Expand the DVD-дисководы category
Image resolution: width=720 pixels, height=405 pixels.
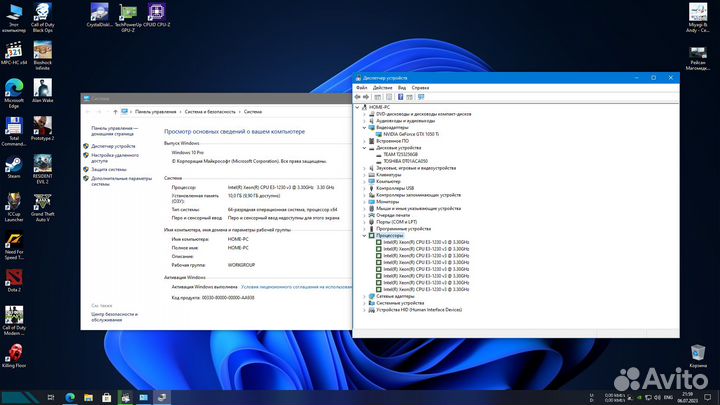point(365,114)
